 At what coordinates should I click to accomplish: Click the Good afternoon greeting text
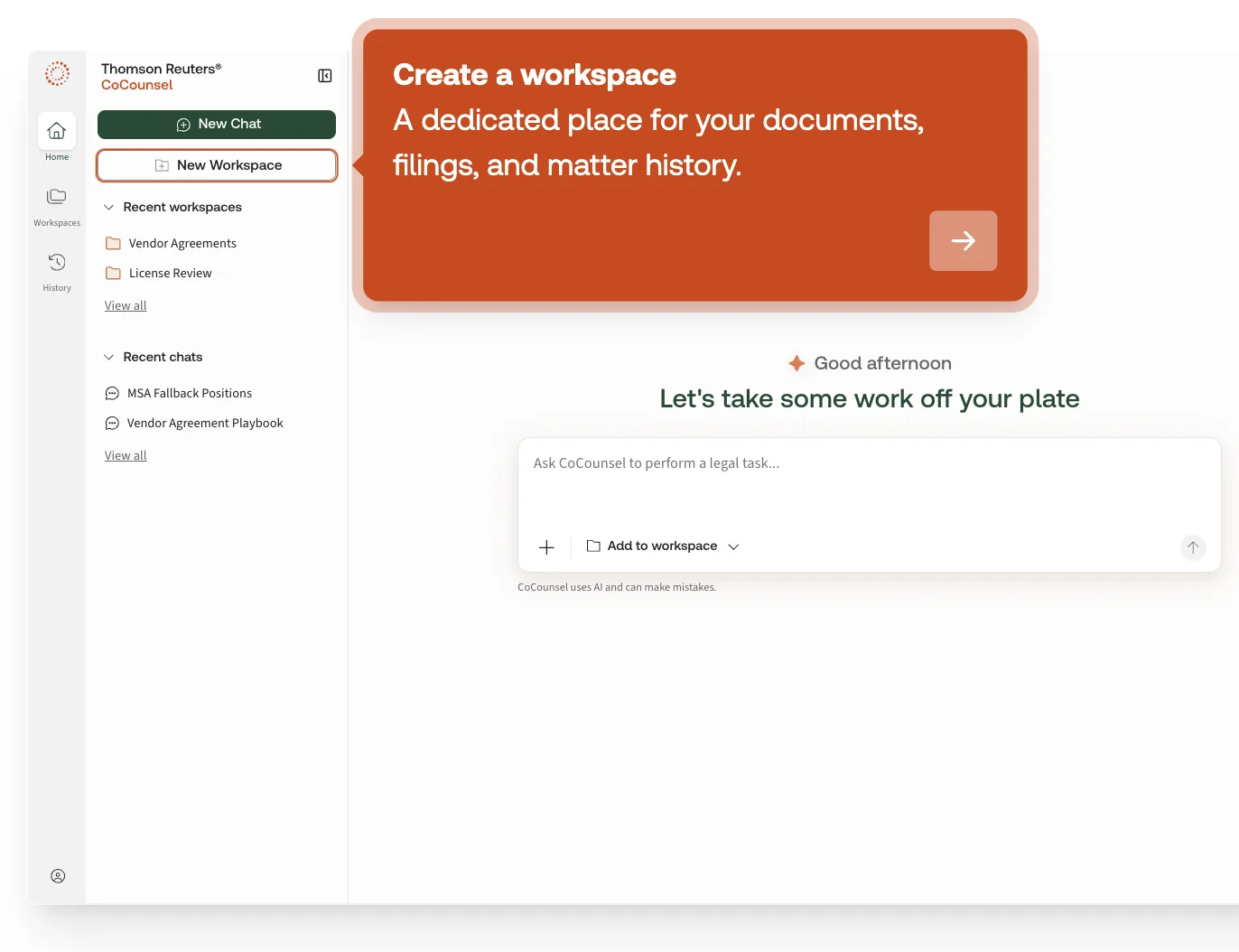coord(882,363)
